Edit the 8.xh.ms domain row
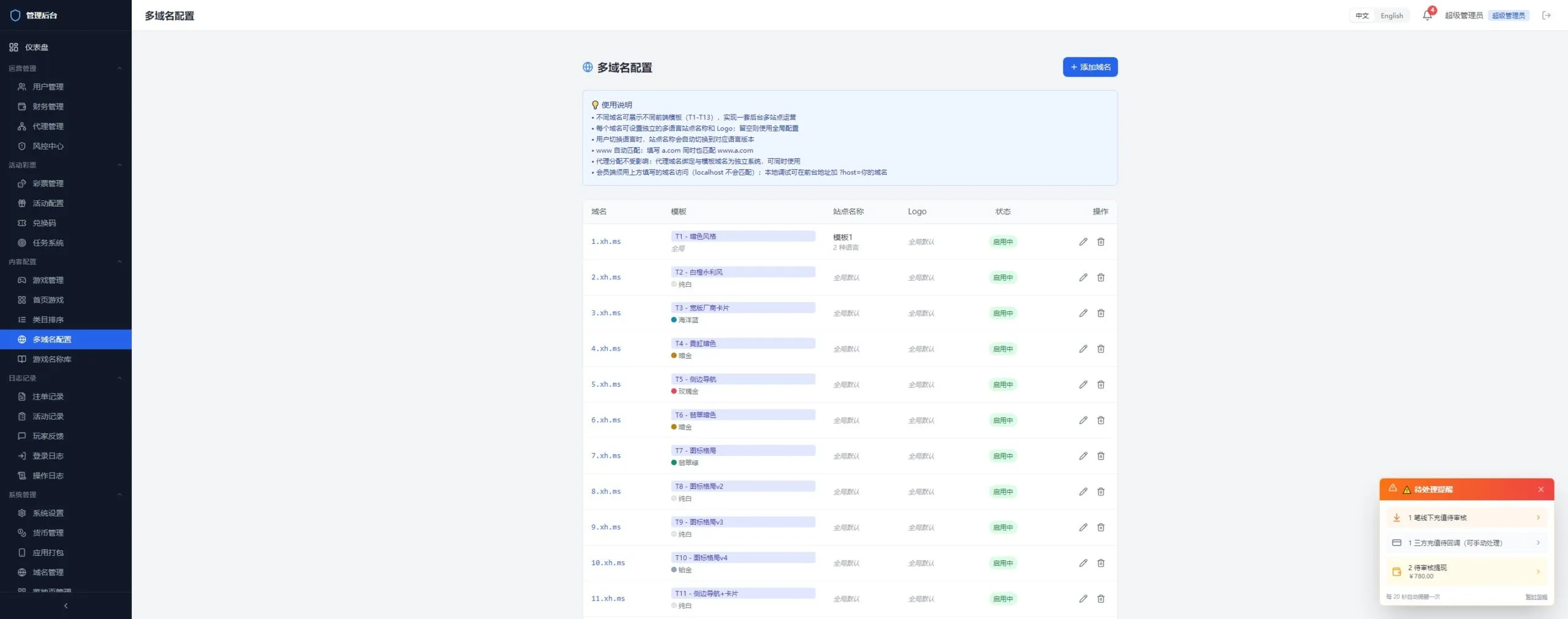Screen dimensions: 1568x619 click(x=1083, y=492)
